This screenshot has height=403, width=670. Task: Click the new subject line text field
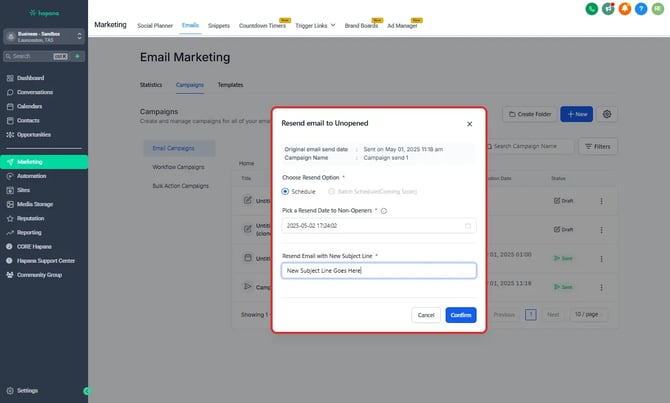378,270
